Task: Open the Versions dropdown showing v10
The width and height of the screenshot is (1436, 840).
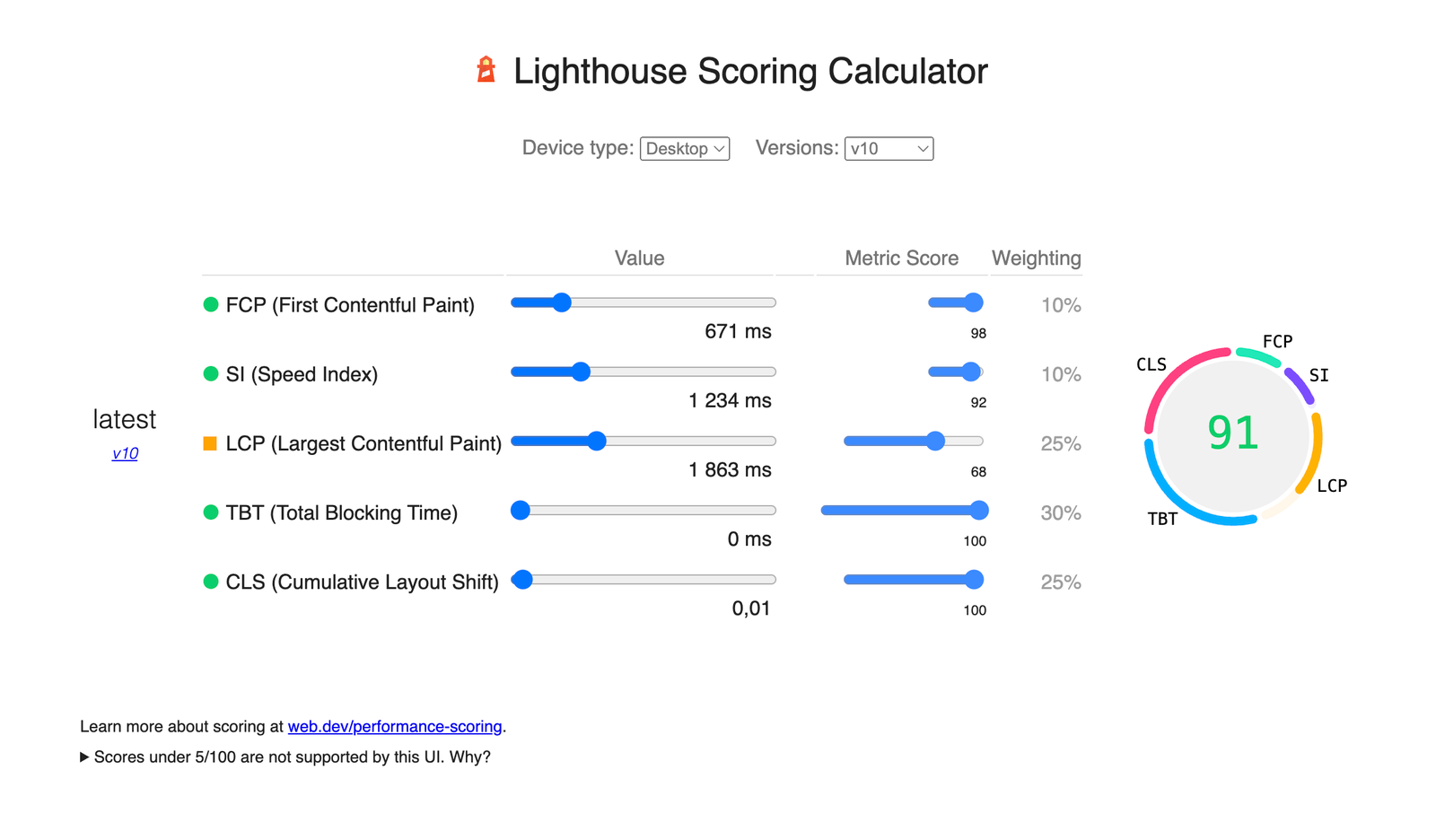Action: pyautogui.click(x=888, y=148)
